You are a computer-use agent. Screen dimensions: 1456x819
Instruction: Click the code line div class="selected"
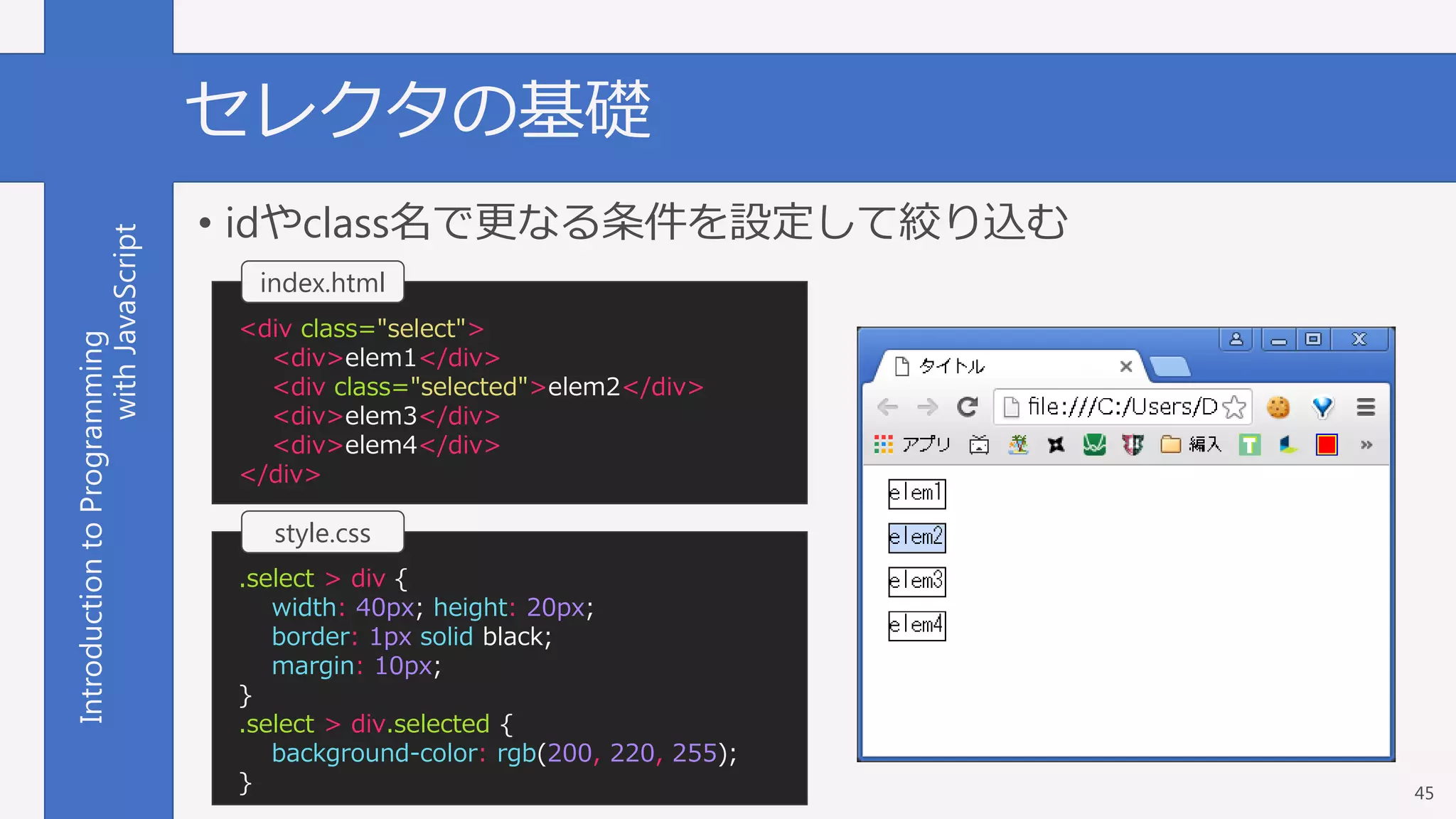coord(488,387)
